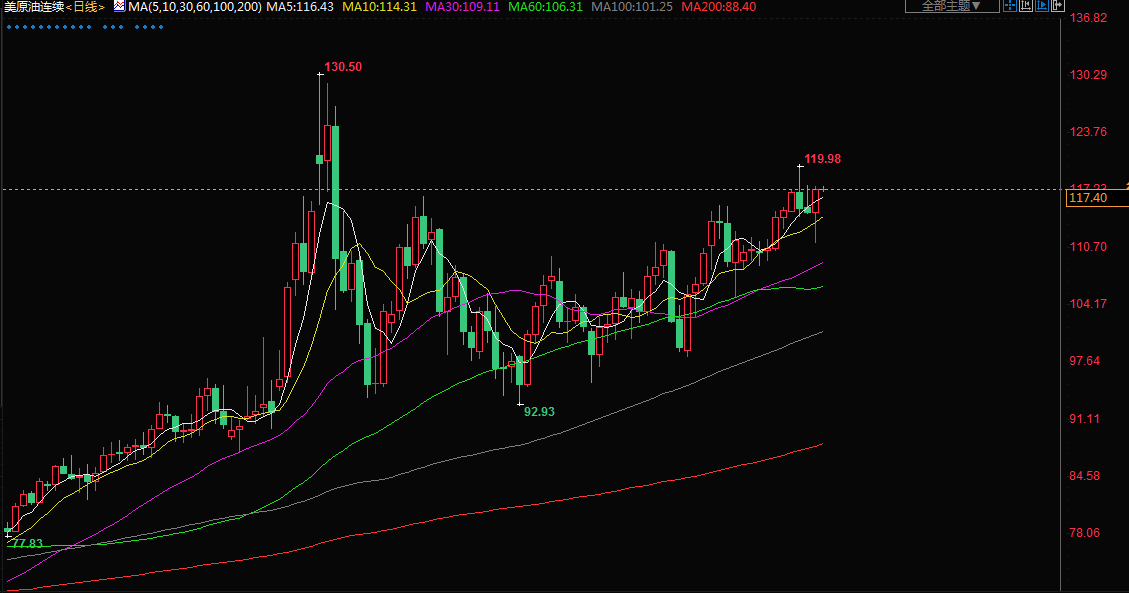Select the magenta MA30:109.11 legend label
This screenshot has width=1129, height=593.
tap(462, 7)
